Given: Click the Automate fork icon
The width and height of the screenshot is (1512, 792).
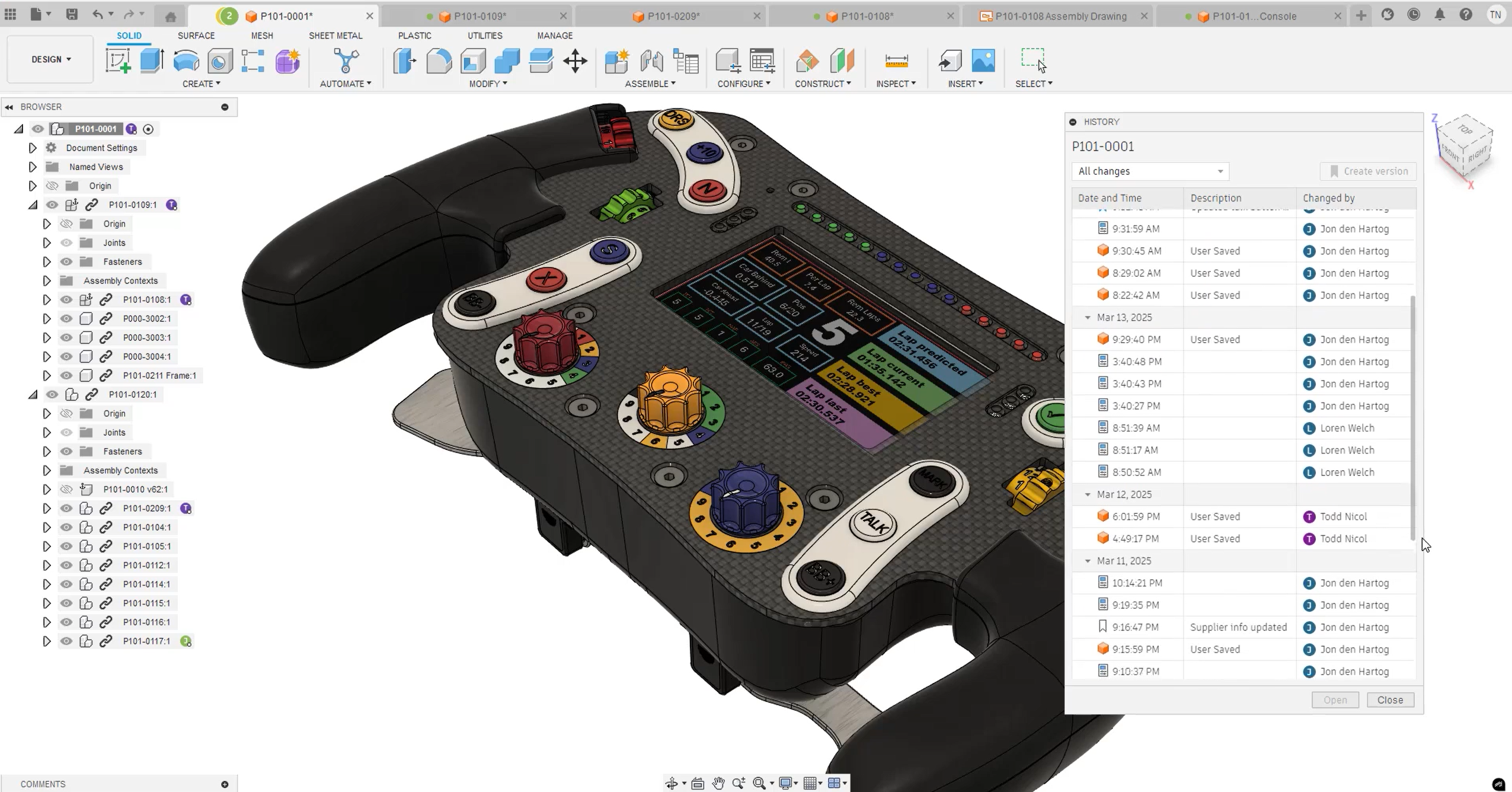Looking at the screenshot, I should (346, 60).
